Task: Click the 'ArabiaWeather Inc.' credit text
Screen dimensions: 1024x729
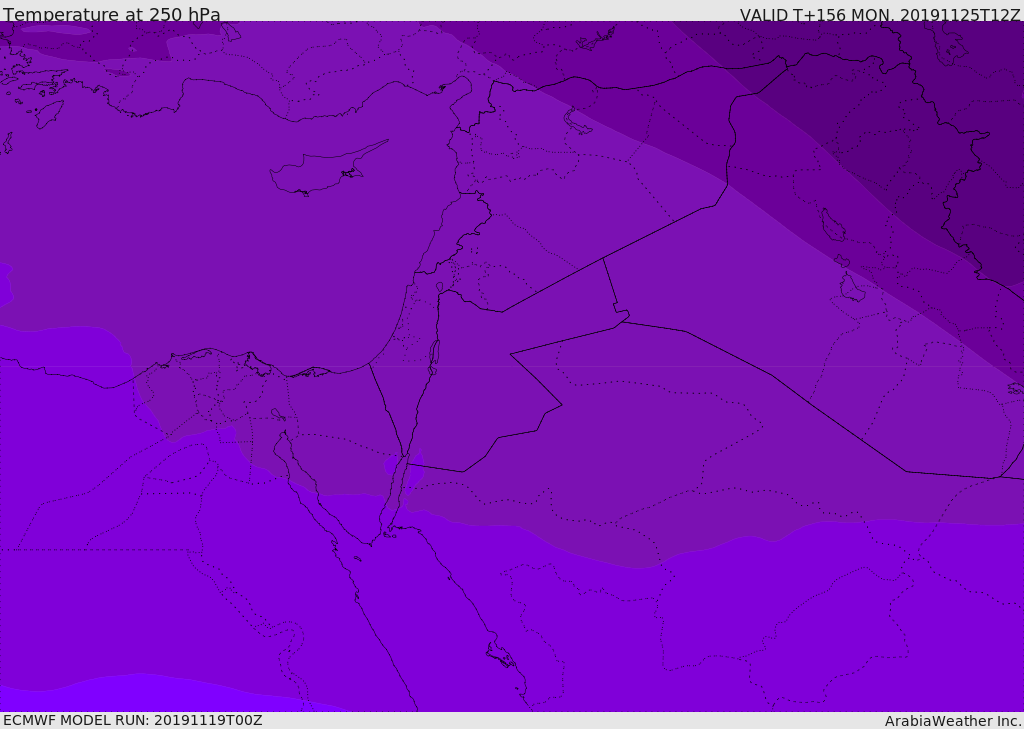Action: point(953,721)
